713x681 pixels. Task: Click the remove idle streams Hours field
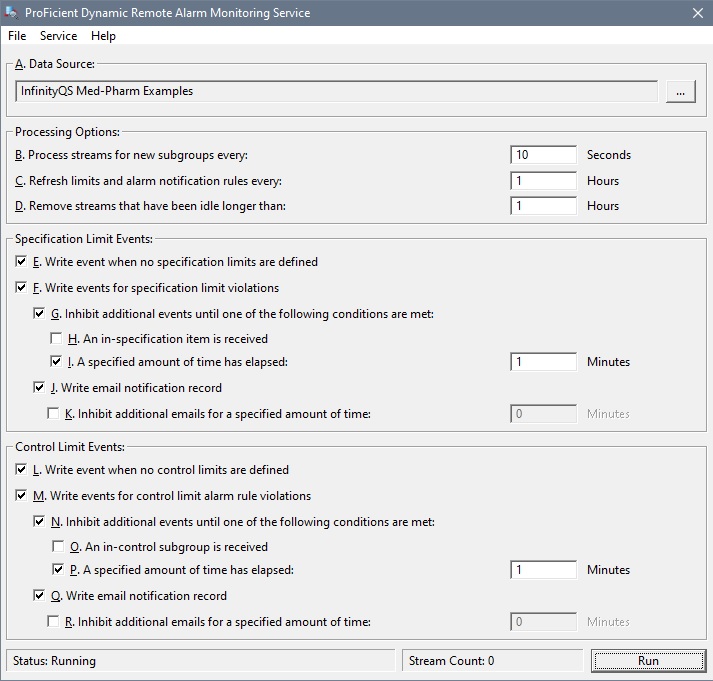543,206
